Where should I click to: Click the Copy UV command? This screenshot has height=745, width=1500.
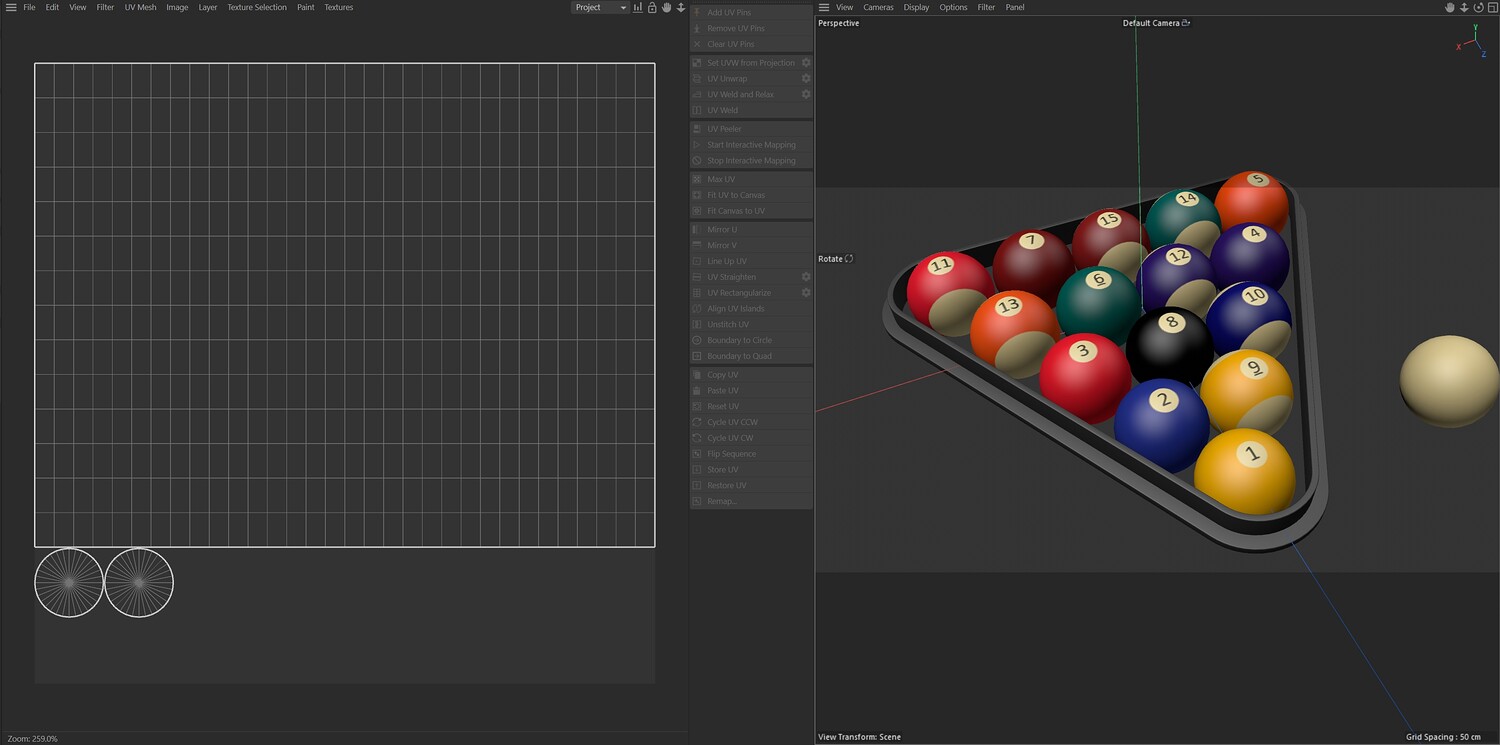click(751, 375)
